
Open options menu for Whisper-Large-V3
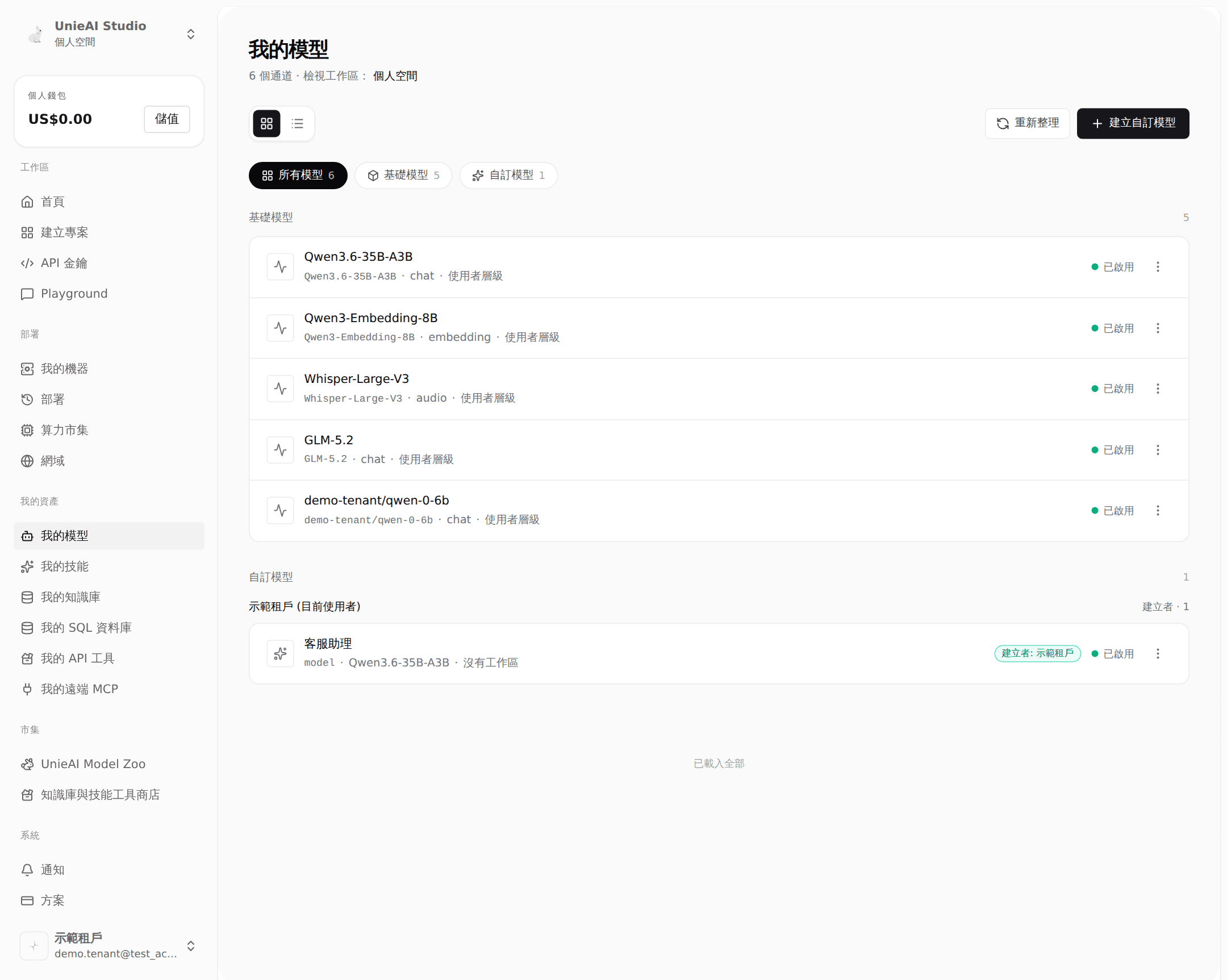click(1158, 389)
